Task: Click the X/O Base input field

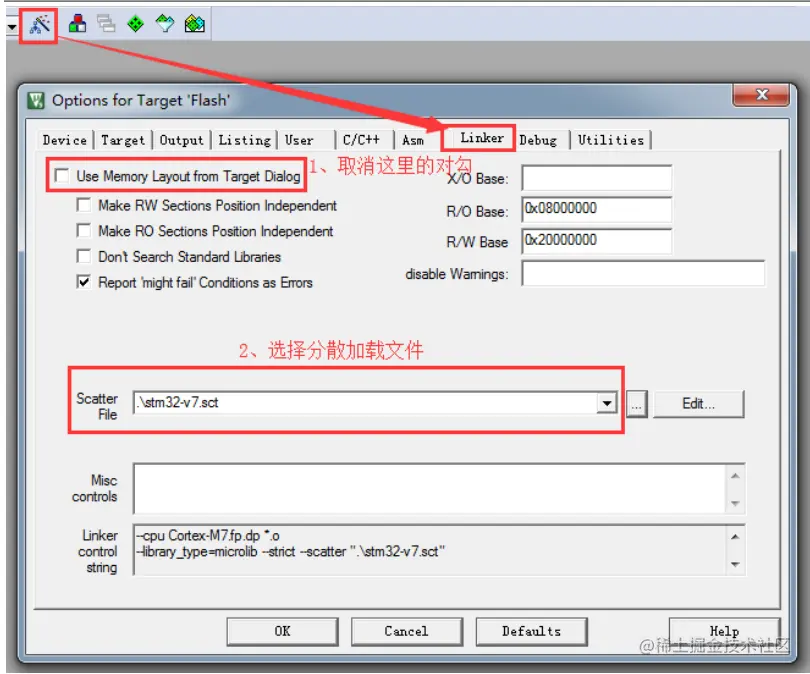Action: (597, 178)
